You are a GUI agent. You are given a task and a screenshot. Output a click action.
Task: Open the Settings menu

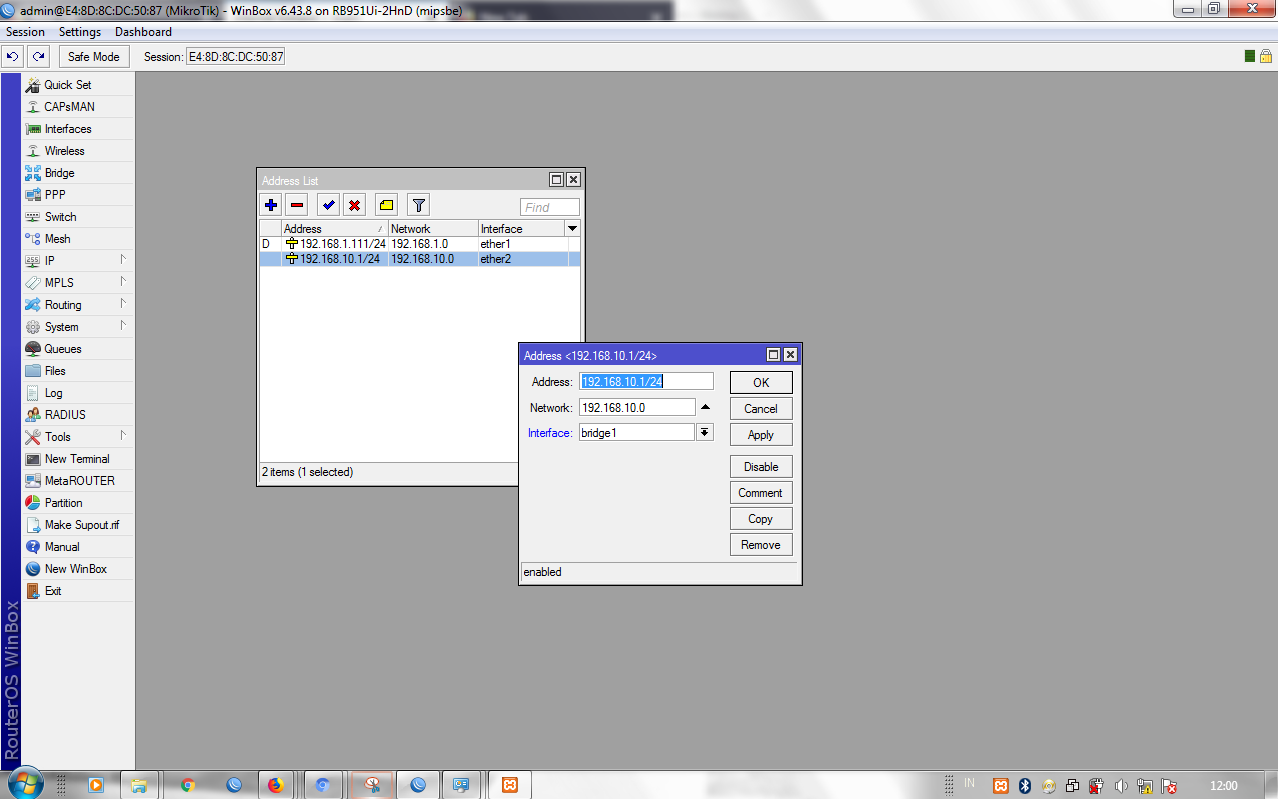pyautogui.click(x=80, y=32)
